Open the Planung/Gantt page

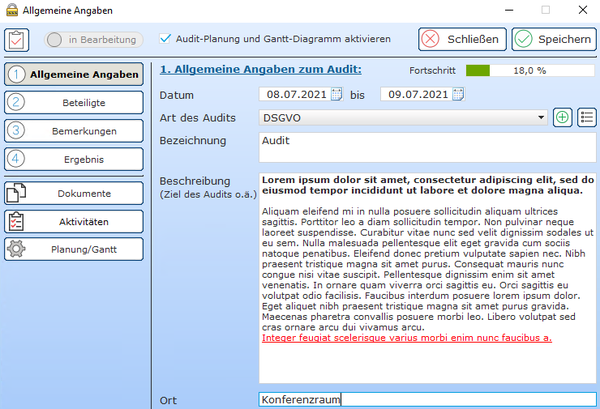74,249
